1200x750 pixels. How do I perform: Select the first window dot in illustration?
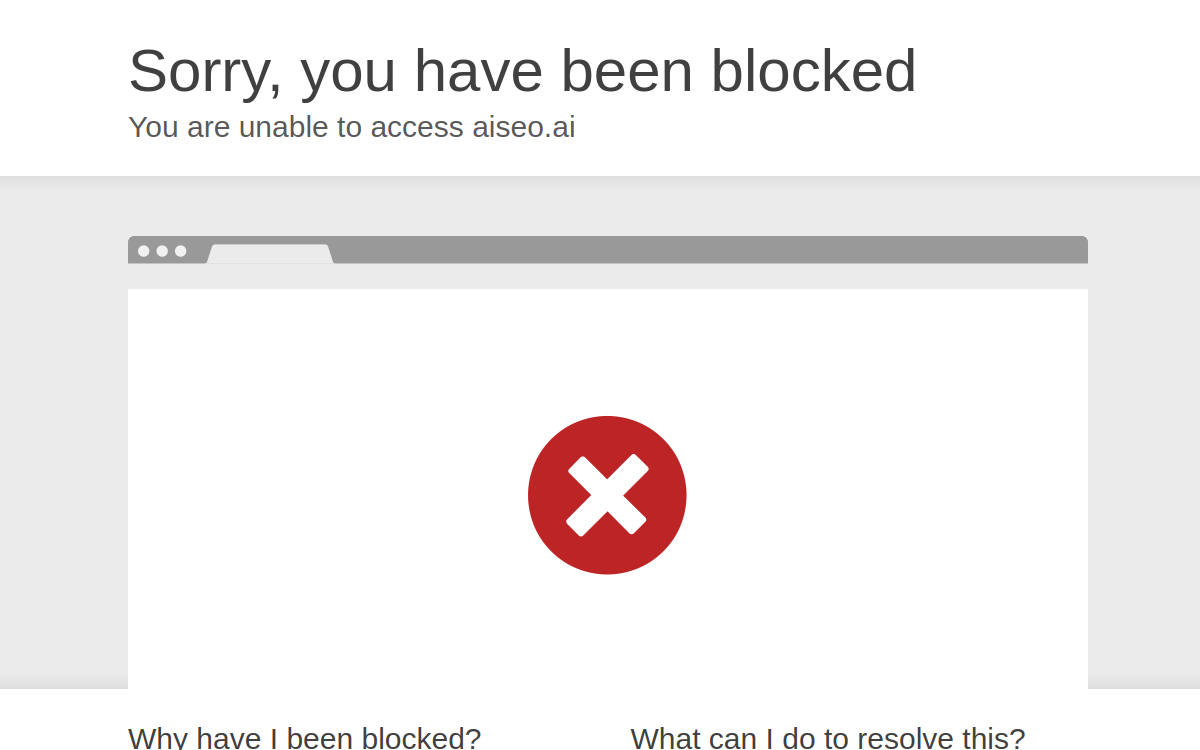pos(144,251)
